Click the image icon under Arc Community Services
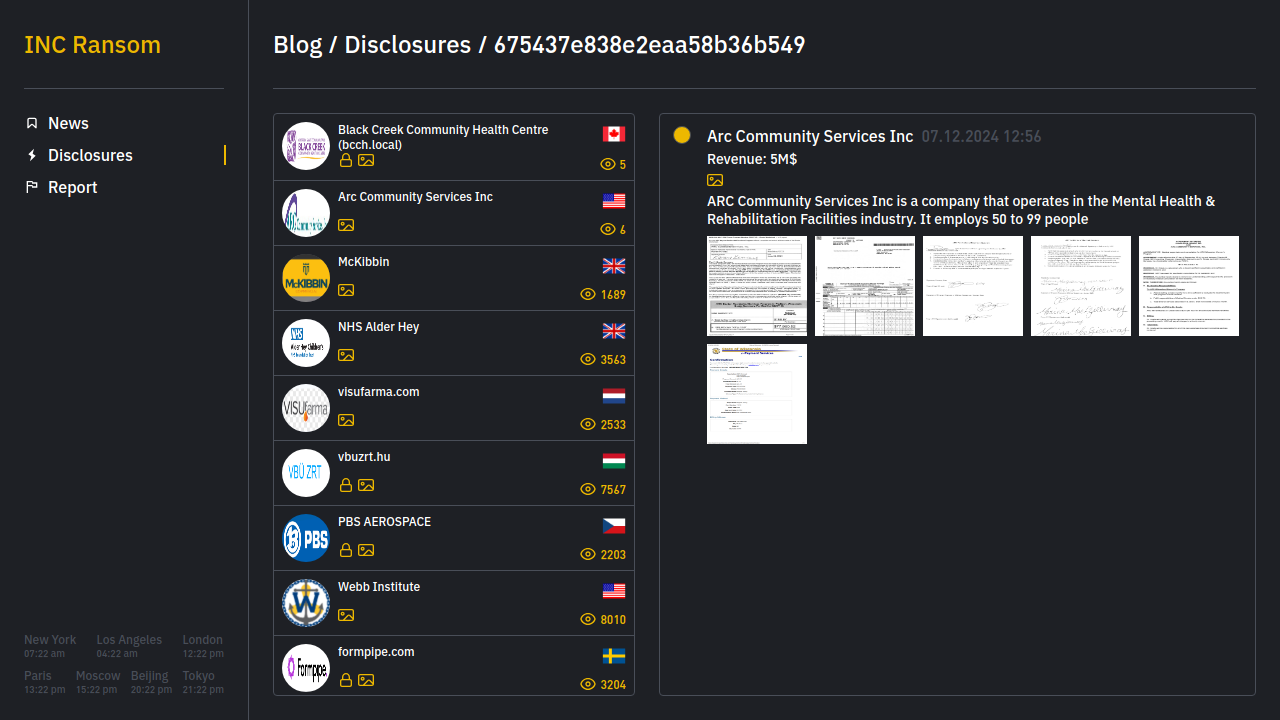 coord(346,225)
